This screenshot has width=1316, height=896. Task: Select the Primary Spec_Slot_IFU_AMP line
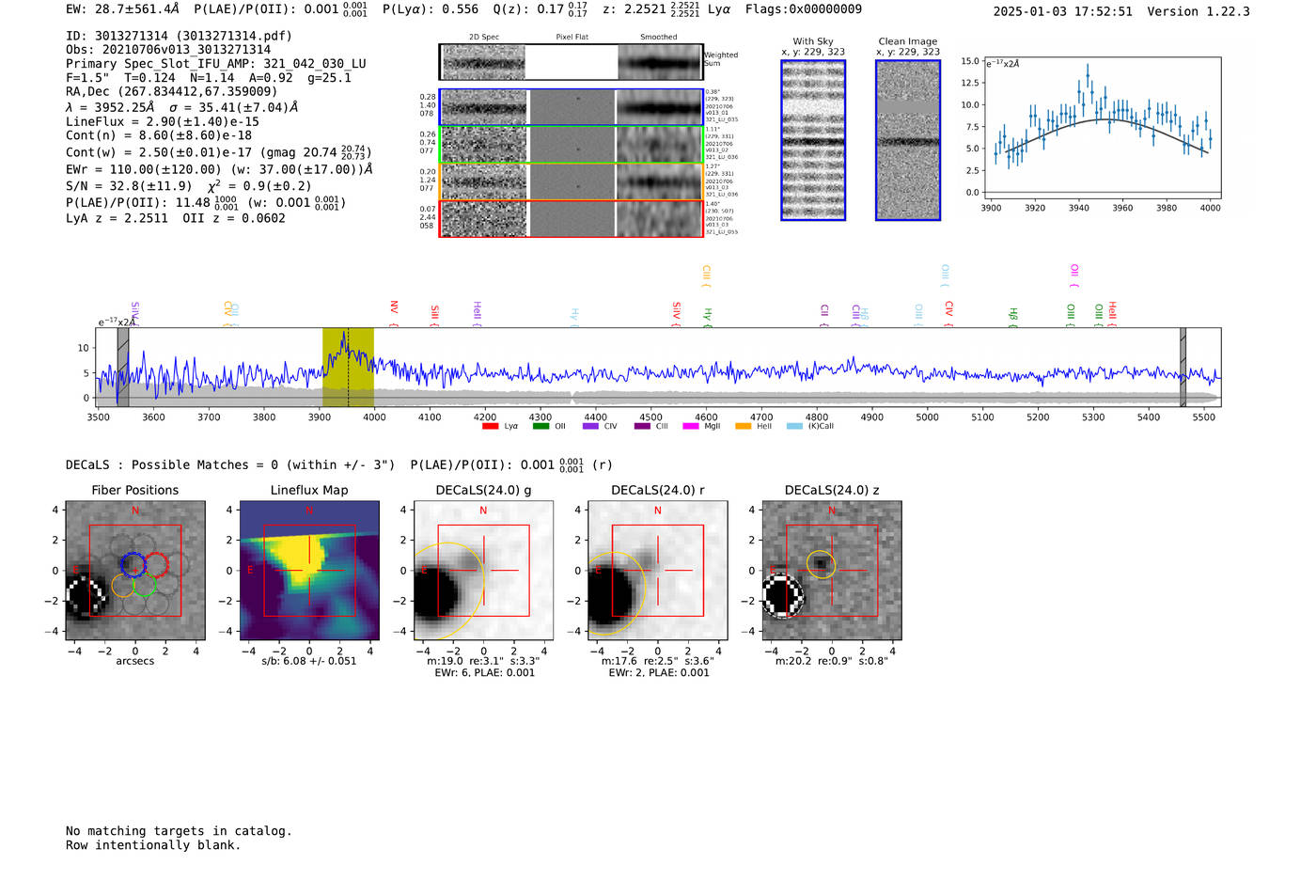pos(216,63)
